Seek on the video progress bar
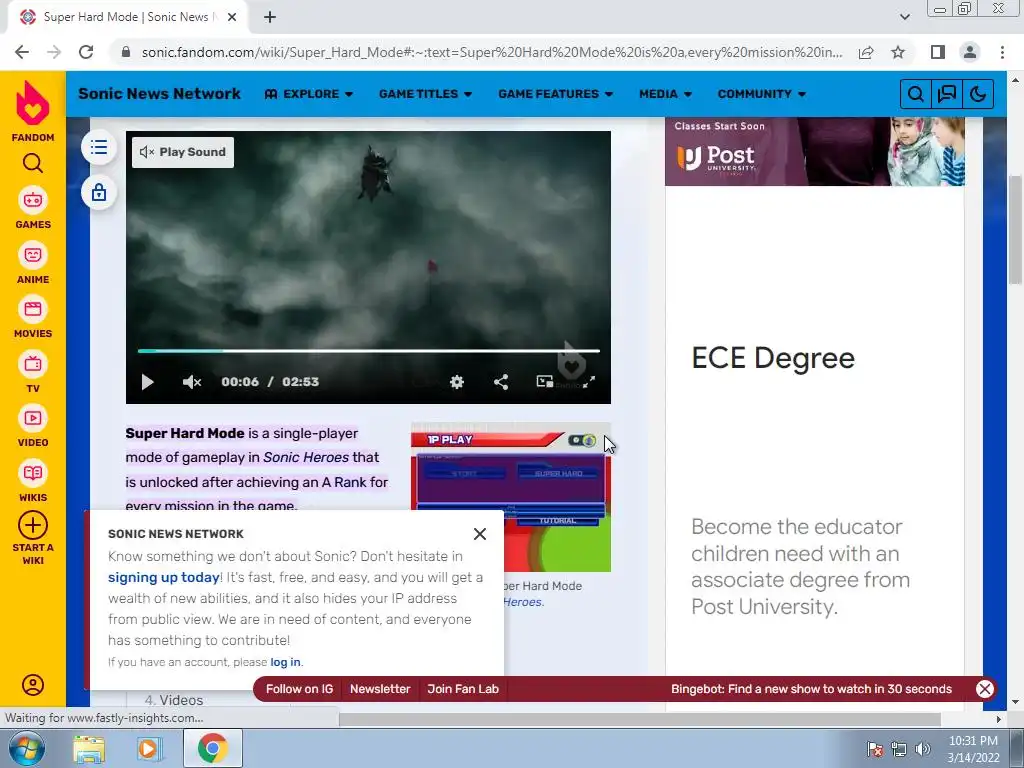 [368, 351]
